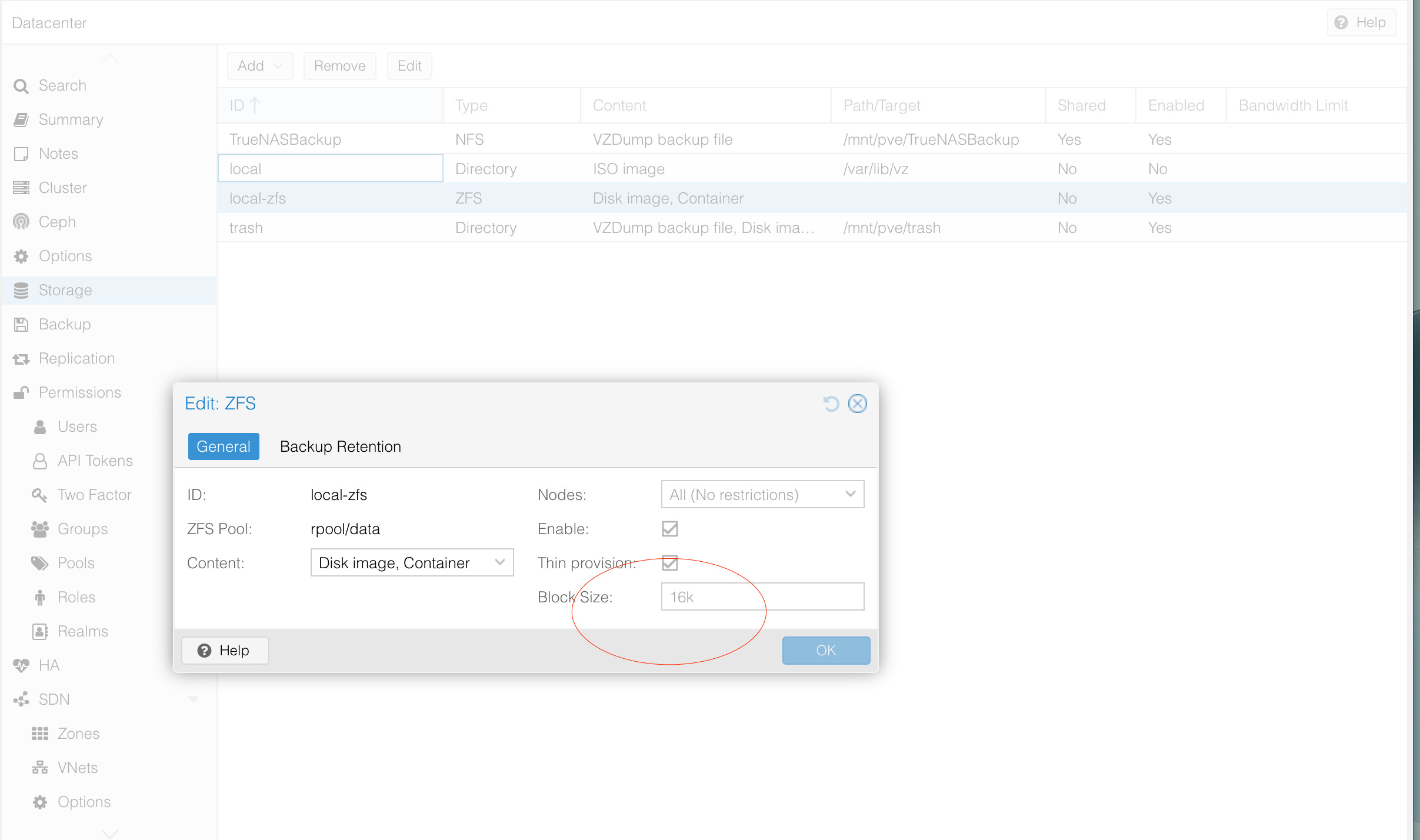1420x840 pixels.
Task: Click the SDN Options gear icon
Action: 40,802
